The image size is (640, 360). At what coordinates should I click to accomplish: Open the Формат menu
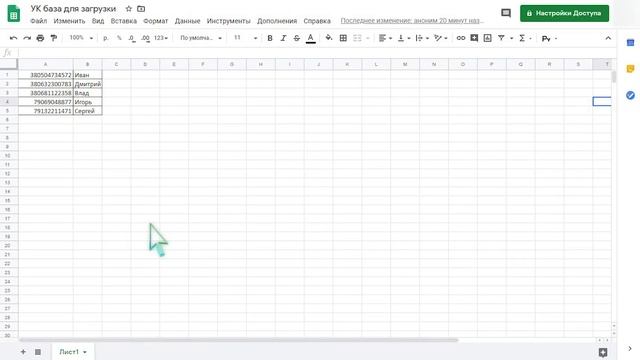coord(156,21)
